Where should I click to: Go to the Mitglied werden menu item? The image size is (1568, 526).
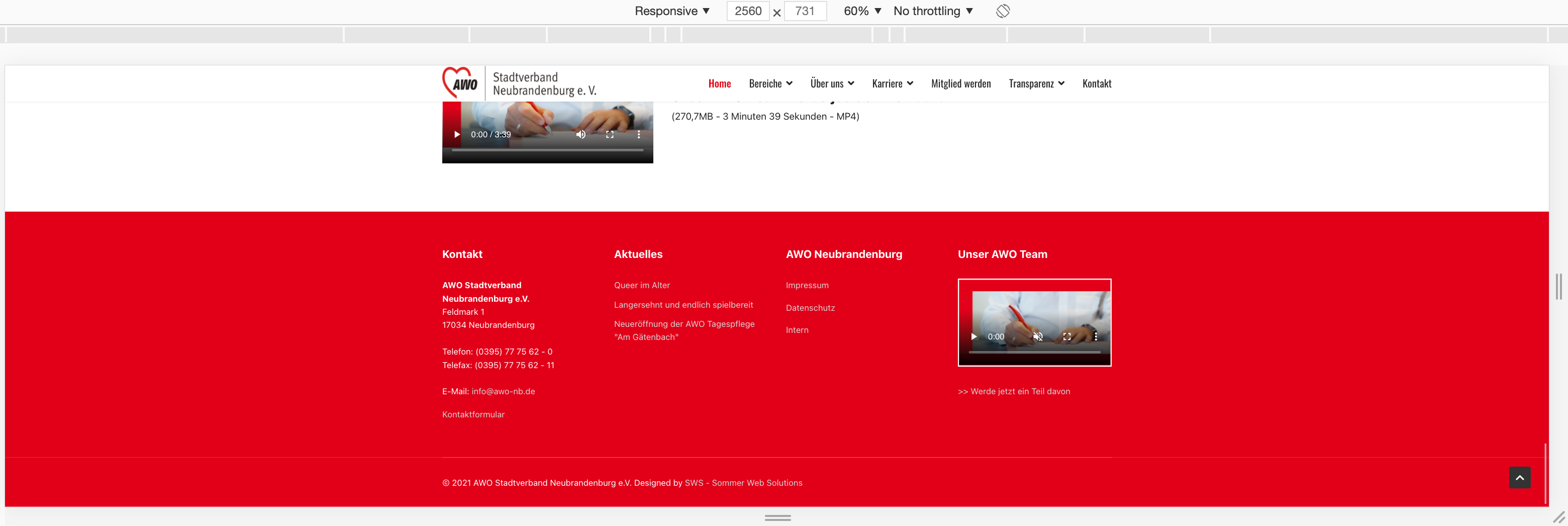(960, 83)
